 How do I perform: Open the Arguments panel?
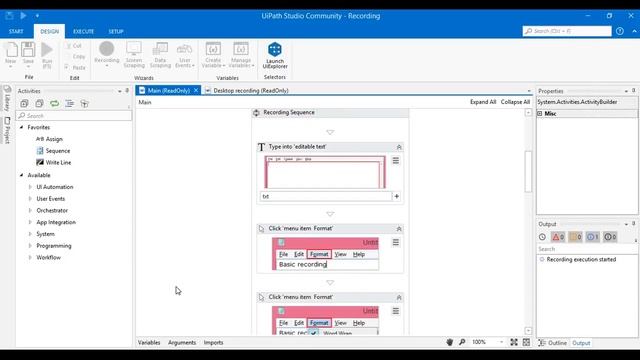(x=182, y=342)
